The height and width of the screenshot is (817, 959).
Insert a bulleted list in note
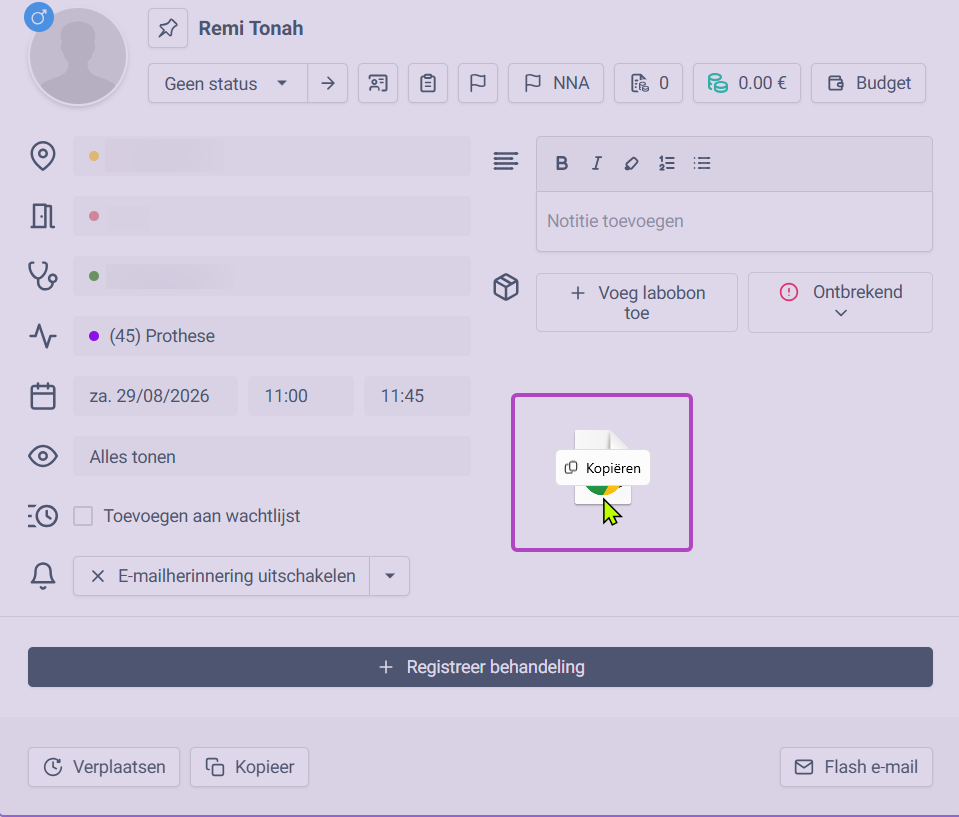point(702,163)
